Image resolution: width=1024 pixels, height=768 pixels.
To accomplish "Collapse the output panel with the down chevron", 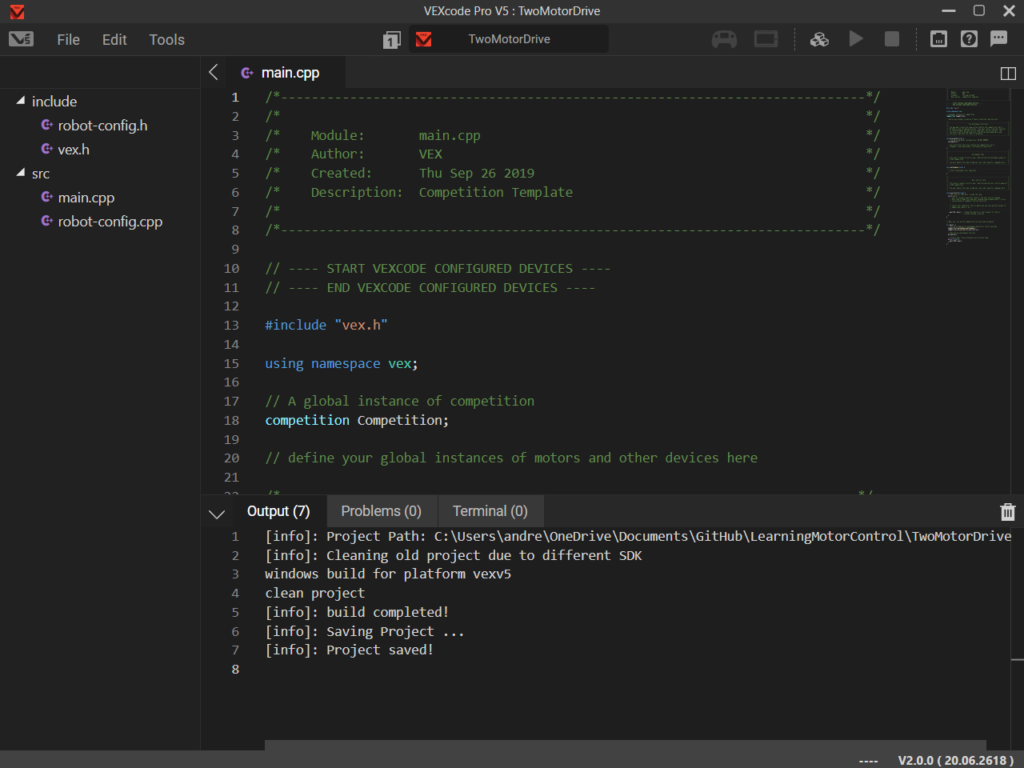I will coord(217,514).
